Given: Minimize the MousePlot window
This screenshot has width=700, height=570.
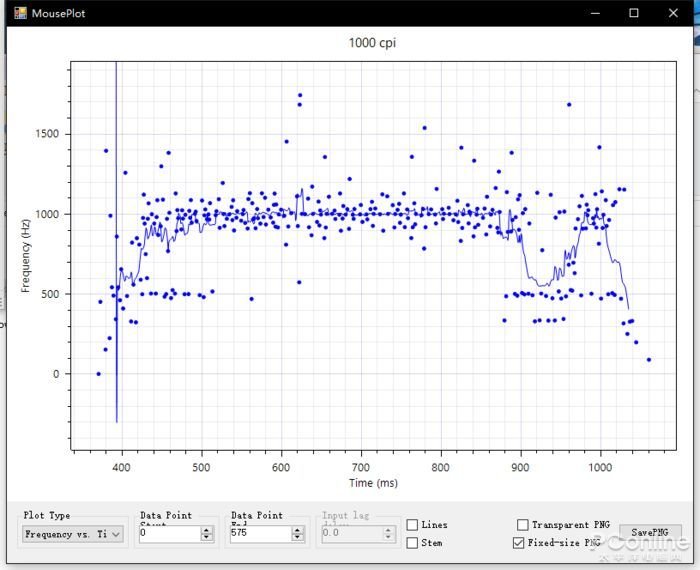Looking at the screenshot, I should [x=595, y=13].
